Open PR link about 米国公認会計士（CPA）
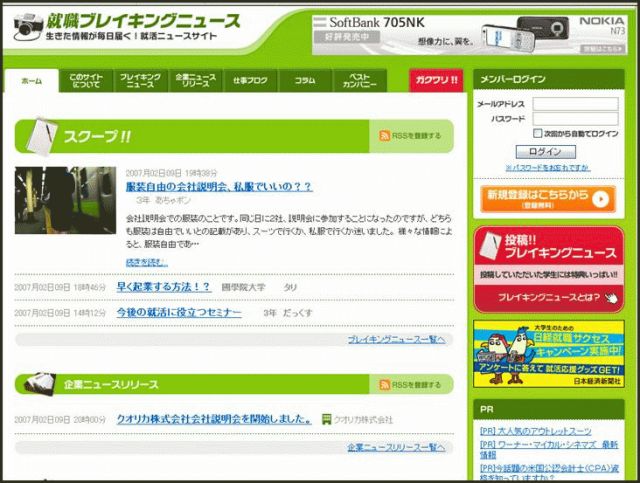This screenshot has width=640, height=483. click(x=549, y=472)
